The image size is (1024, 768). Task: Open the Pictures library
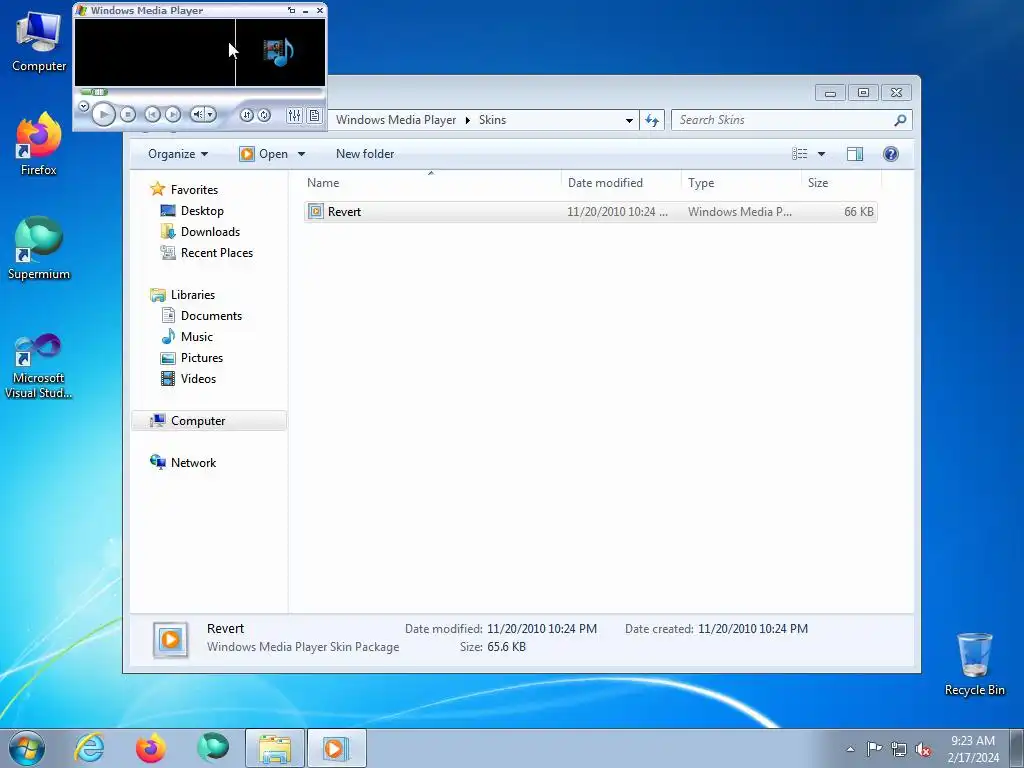(202, 358)
